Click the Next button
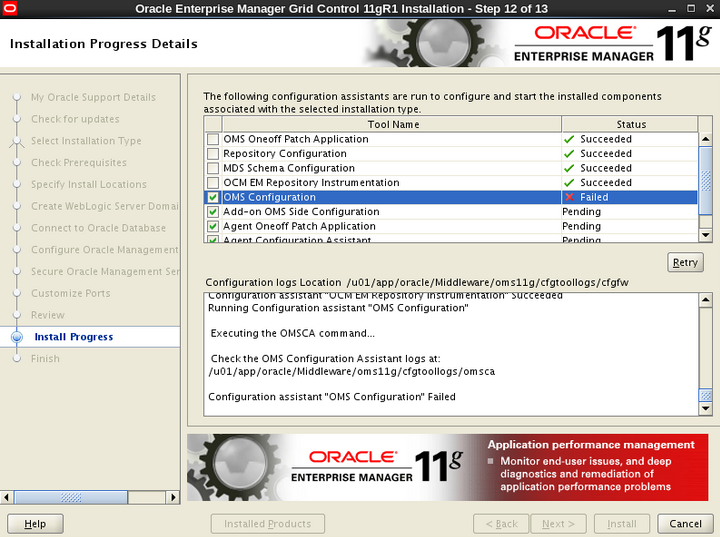720x537 pixels. point(558,524)
